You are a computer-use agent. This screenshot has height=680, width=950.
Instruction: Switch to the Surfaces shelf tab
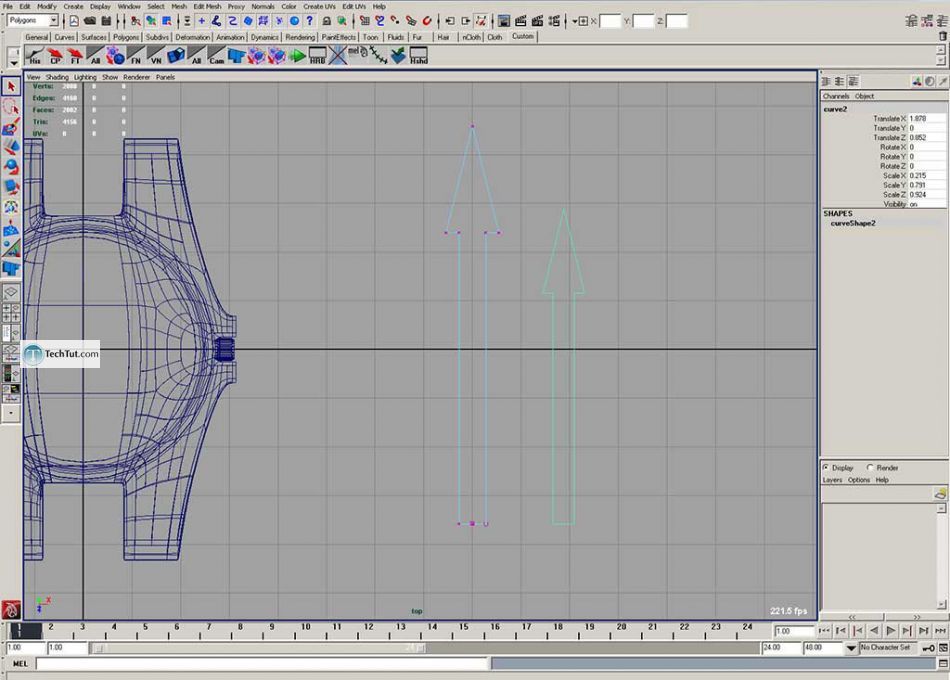click(93, 37)
